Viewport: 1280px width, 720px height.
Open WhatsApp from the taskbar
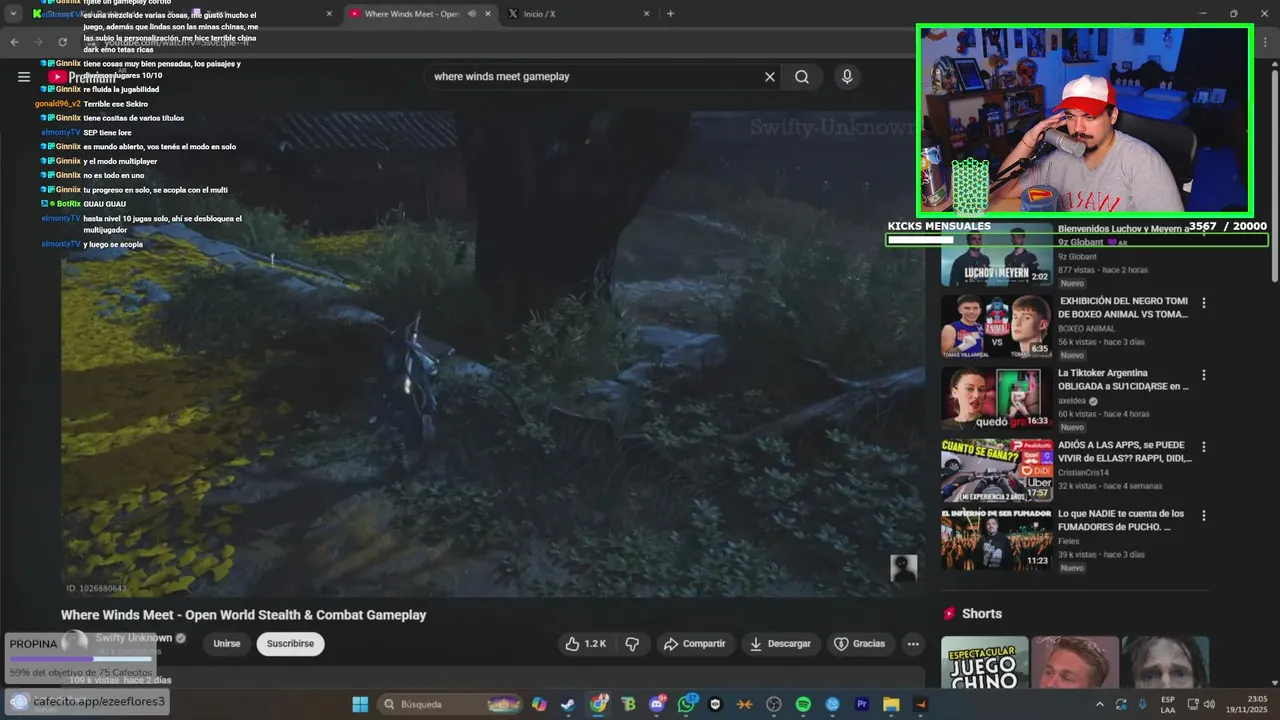pos(686,704)
